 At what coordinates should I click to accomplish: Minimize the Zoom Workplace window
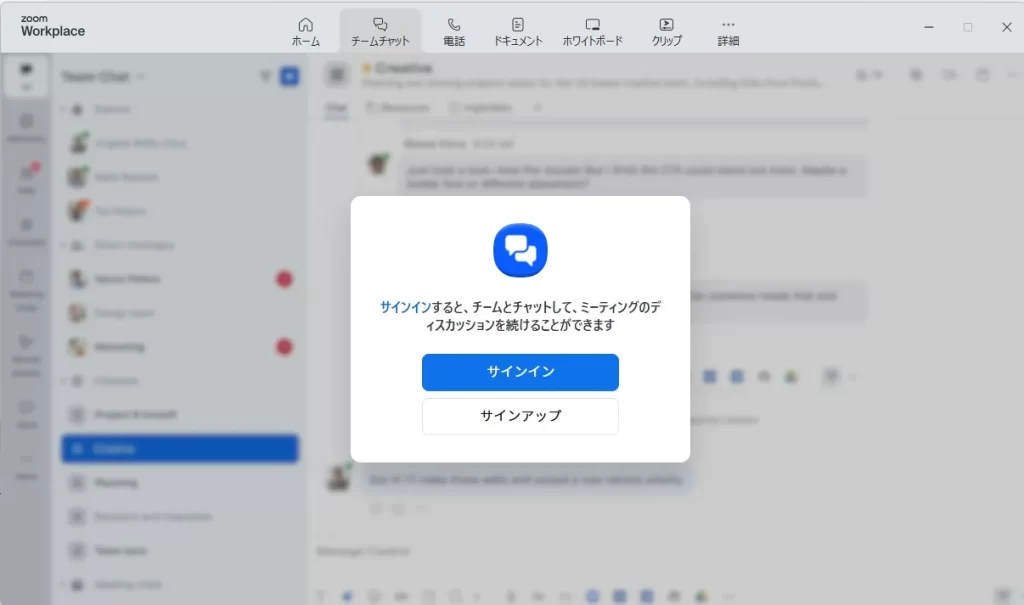pos(929,27)
